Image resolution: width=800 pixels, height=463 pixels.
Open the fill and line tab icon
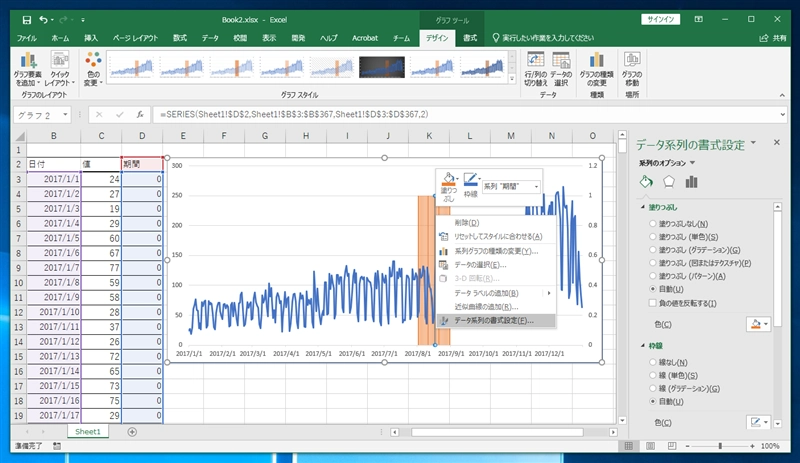(646, 182)
